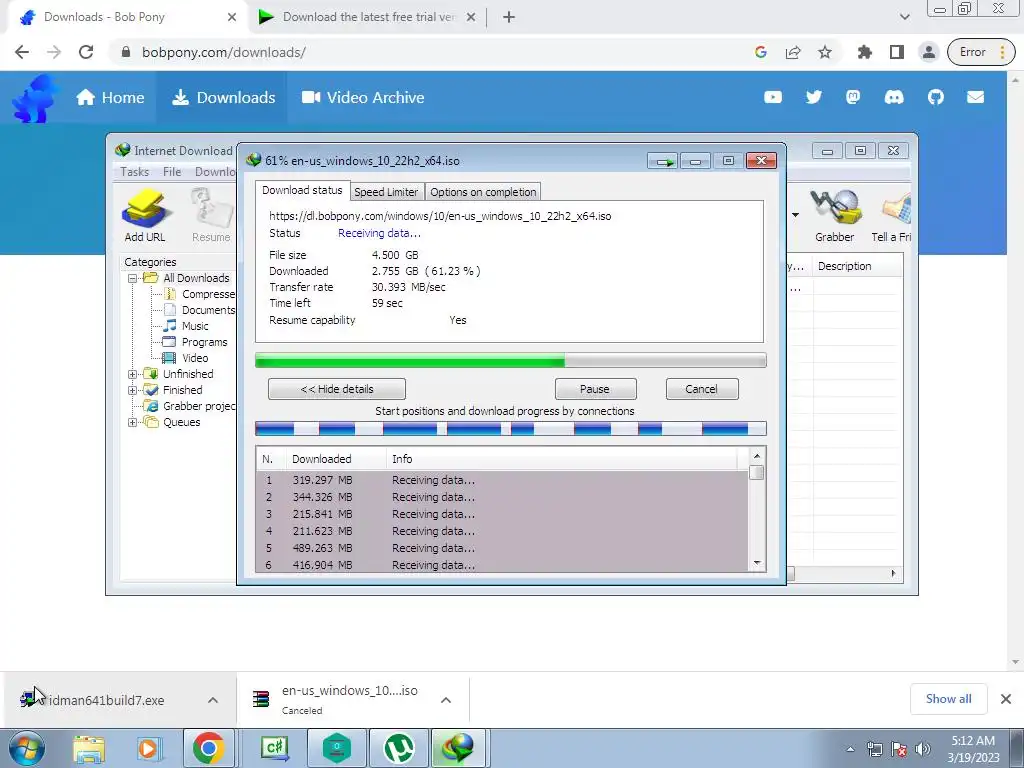Switch to Options on completion tab
The height and width of the screenshot is (768, 1024).
point(483,192)
